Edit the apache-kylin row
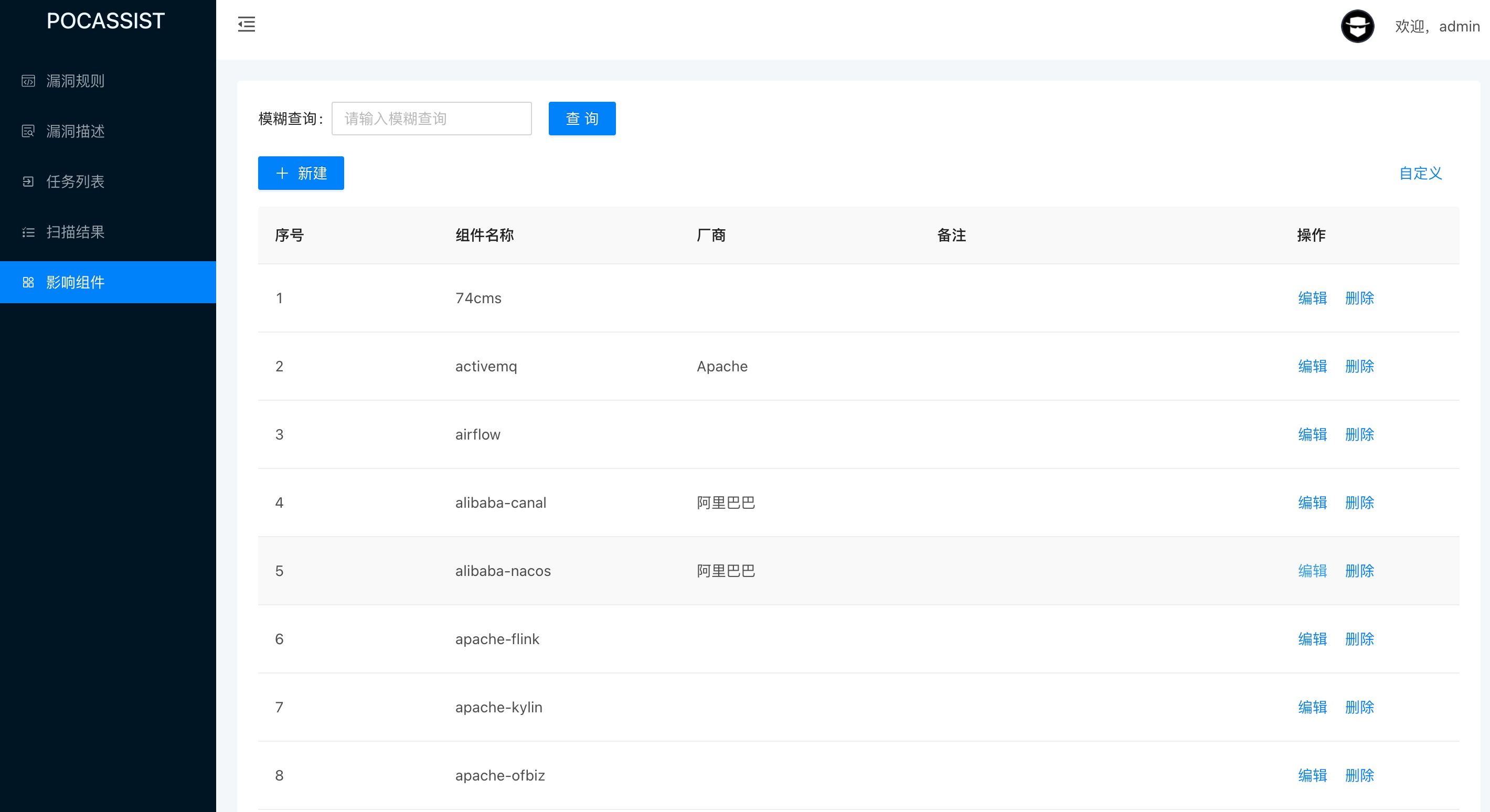 click(x=1312, y=707)
